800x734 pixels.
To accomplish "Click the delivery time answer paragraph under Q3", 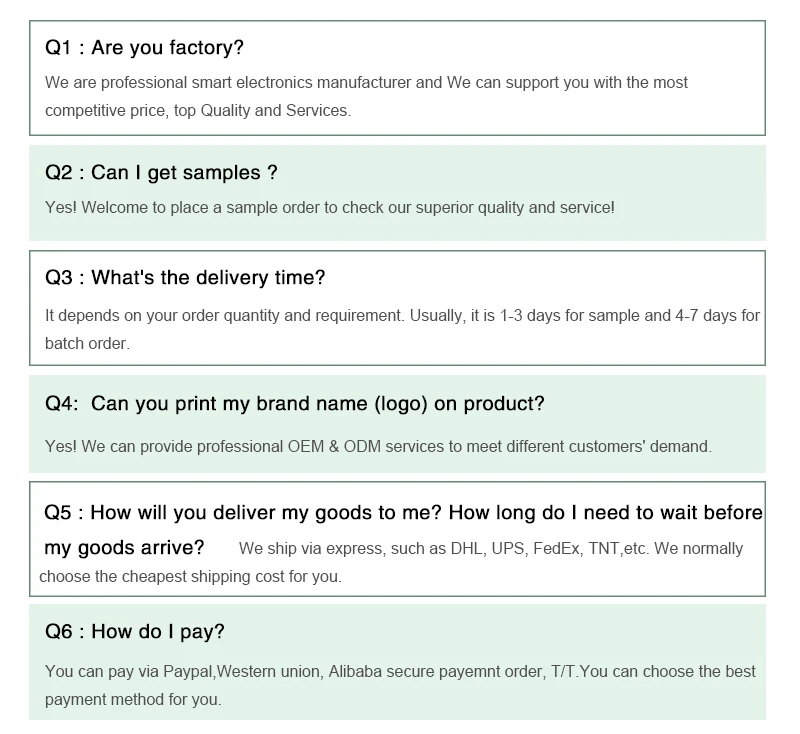I will point(402,316).
